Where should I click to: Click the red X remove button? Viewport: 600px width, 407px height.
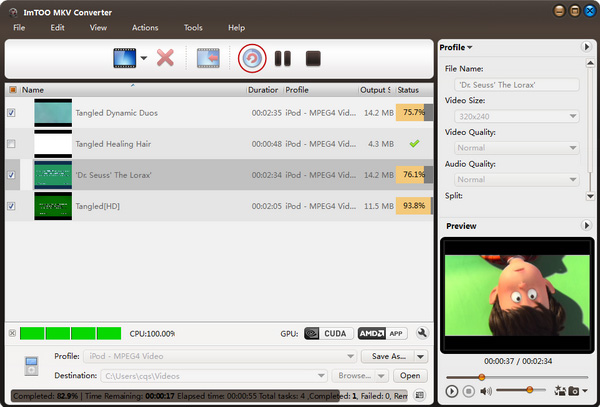(165, 58)
